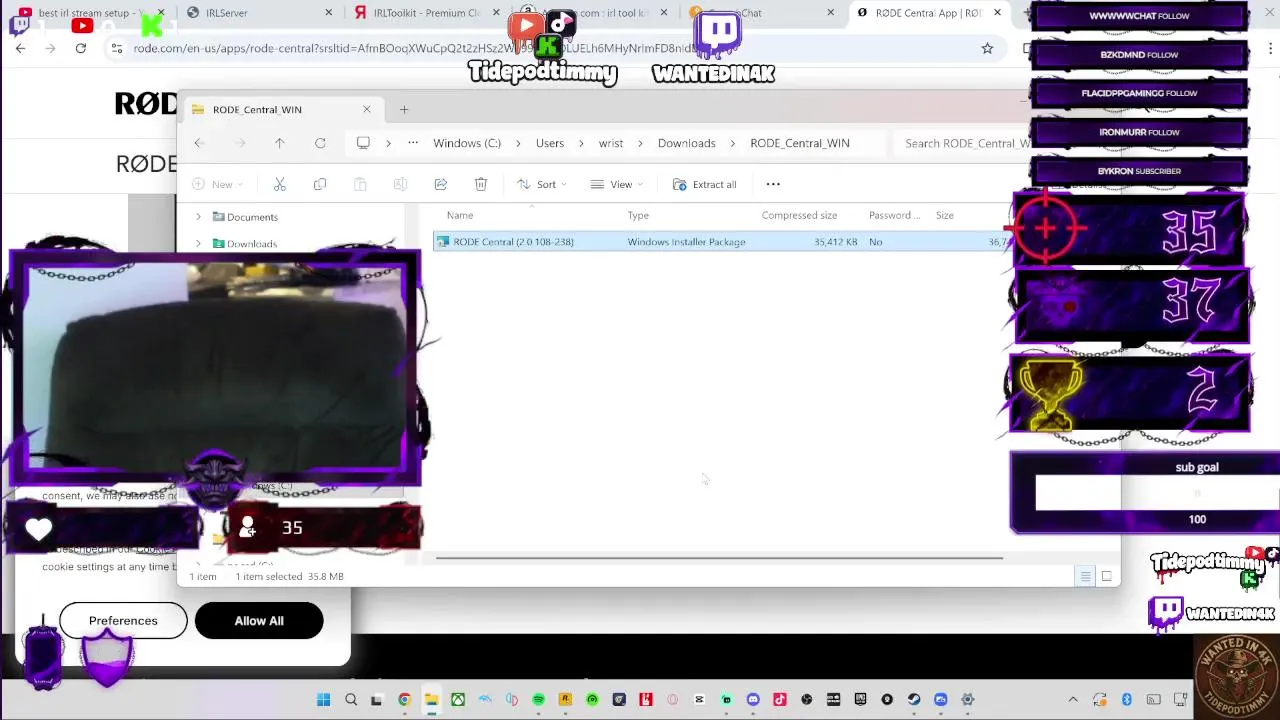Go to Users in the breadcrumb
The image size is (1280, 720).
pos(550,143)
